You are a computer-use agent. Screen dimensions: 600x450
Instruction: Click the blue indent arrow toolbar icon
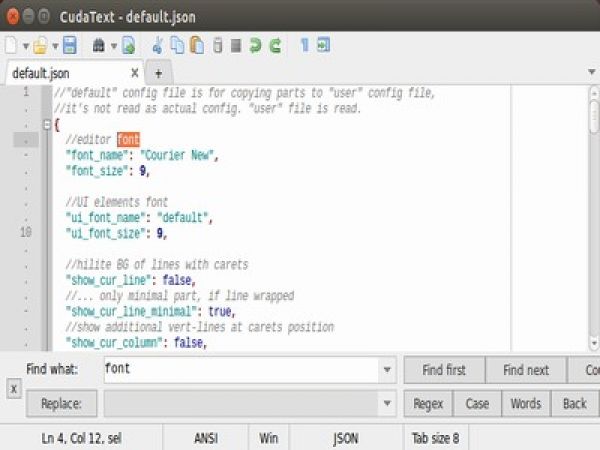[x=323, y=45]
